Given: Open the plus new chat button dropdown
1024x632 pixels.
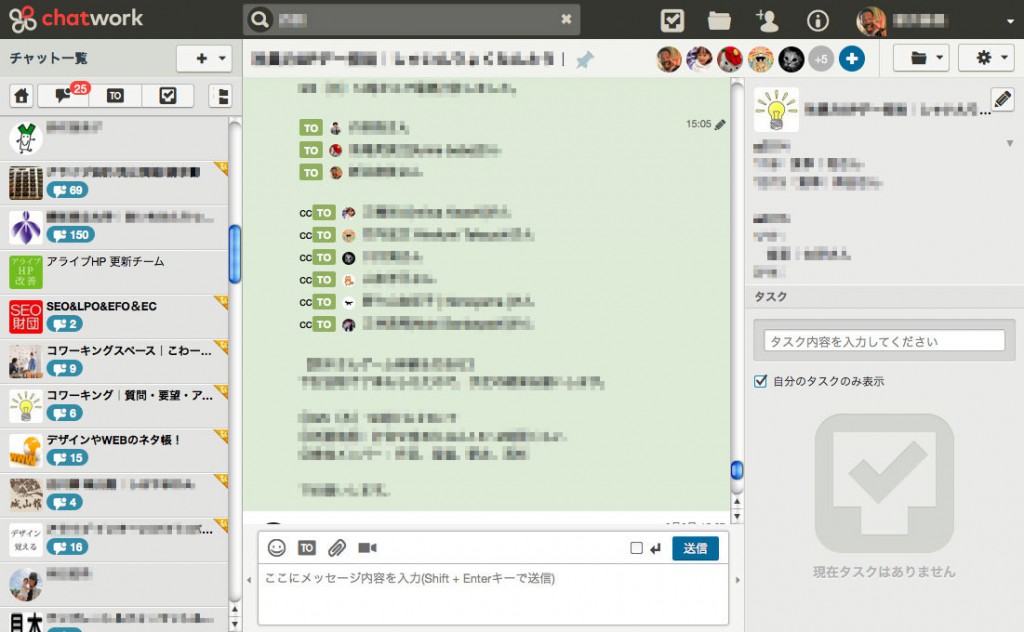Looking at the screenshot, I should click(204, 59).
